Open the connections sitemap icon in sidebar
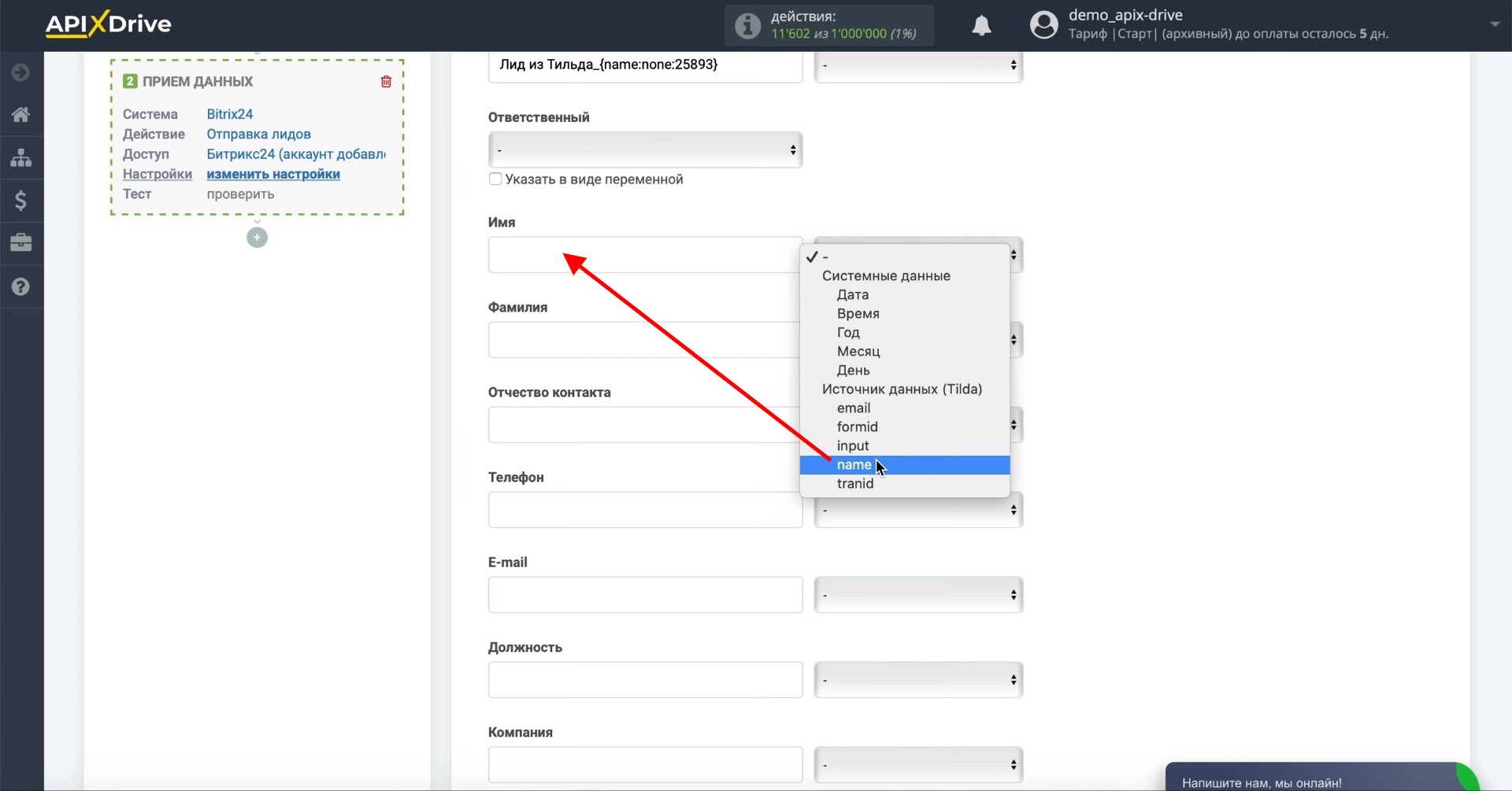Screen dimensions: 1512x791 pyautogui.click(x=21, y=157)
